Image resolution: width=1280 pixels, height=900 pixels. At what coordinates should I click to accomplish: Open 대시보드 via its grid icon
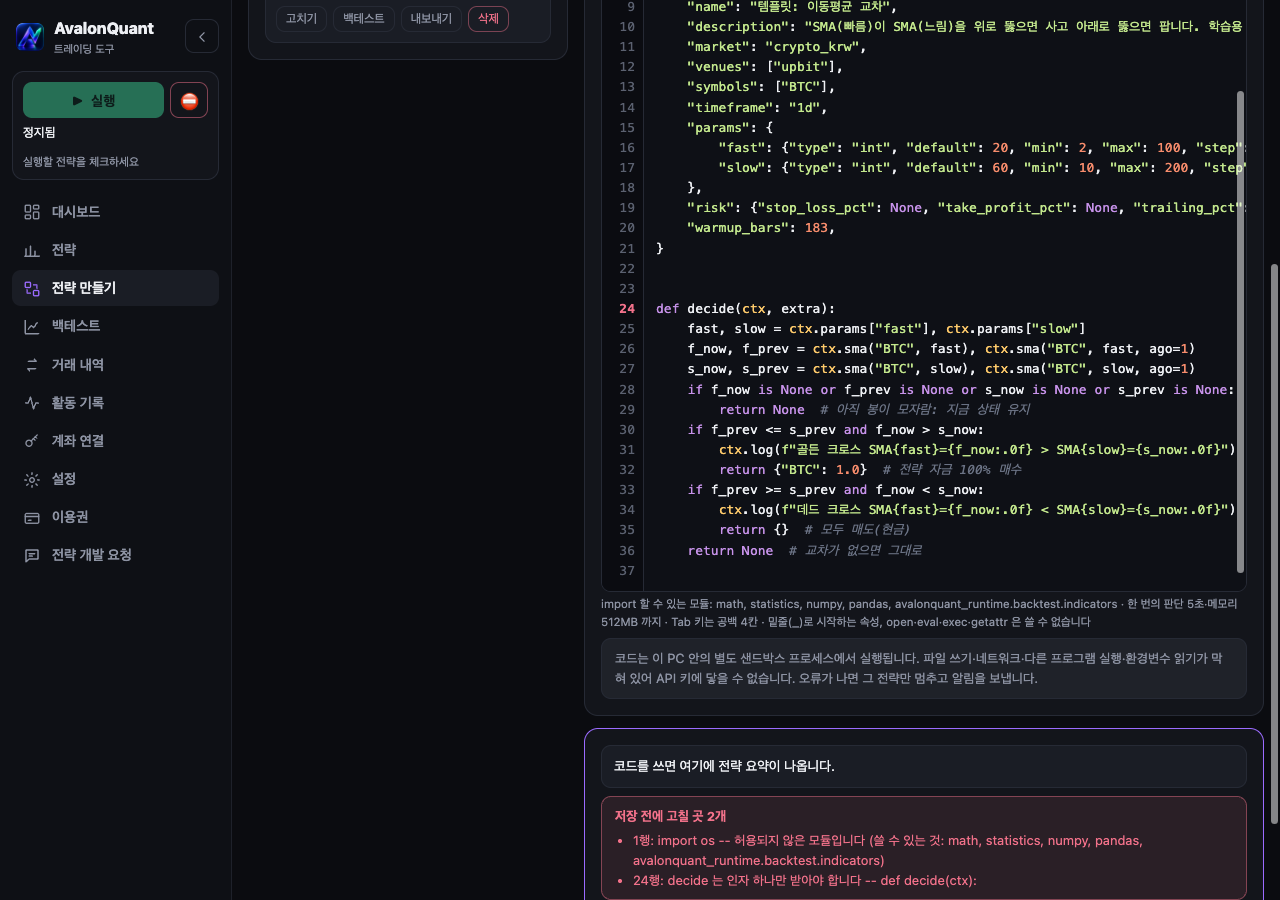32,212
